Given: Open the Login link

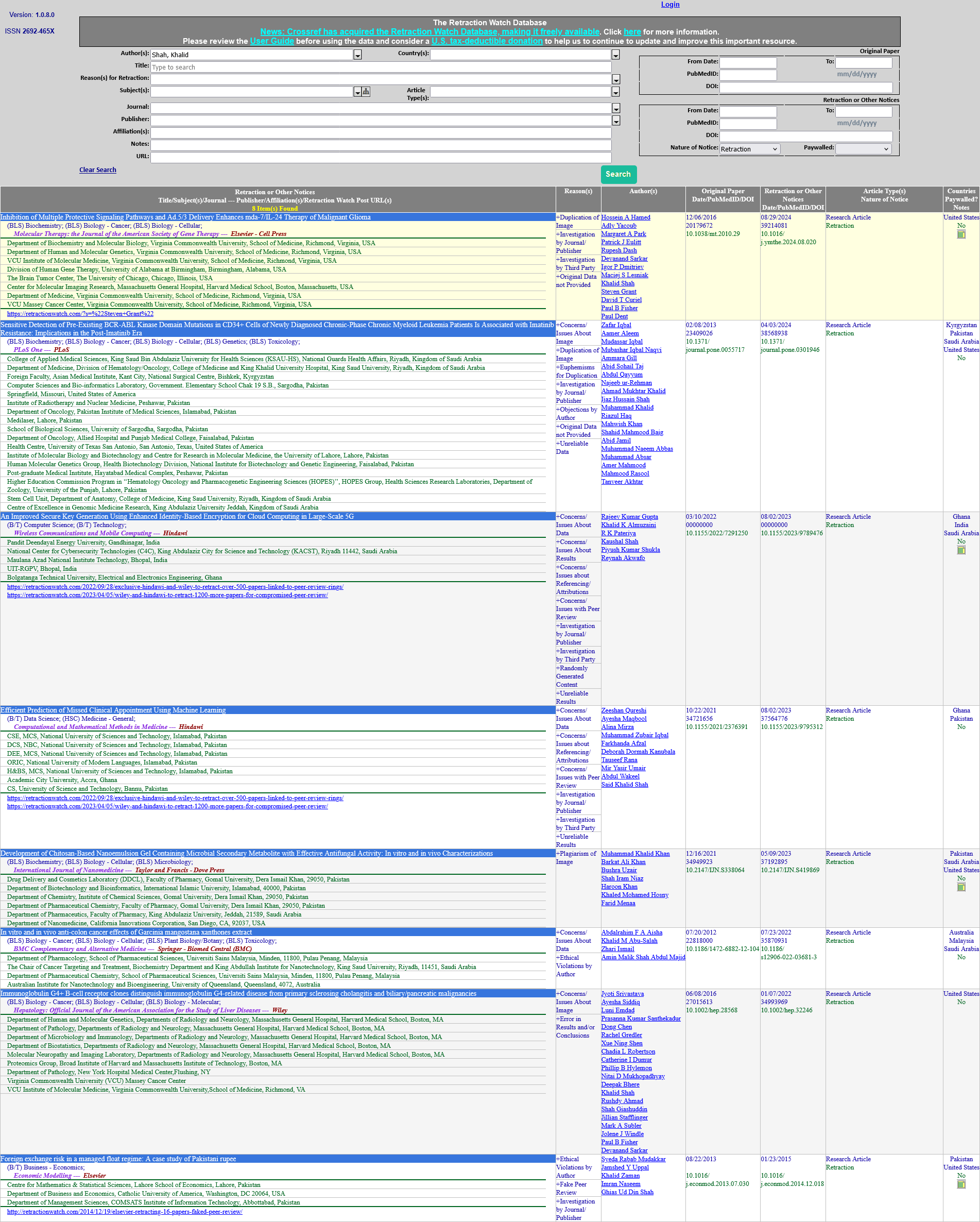Looking at the screenshot, I should pos(669,5).
